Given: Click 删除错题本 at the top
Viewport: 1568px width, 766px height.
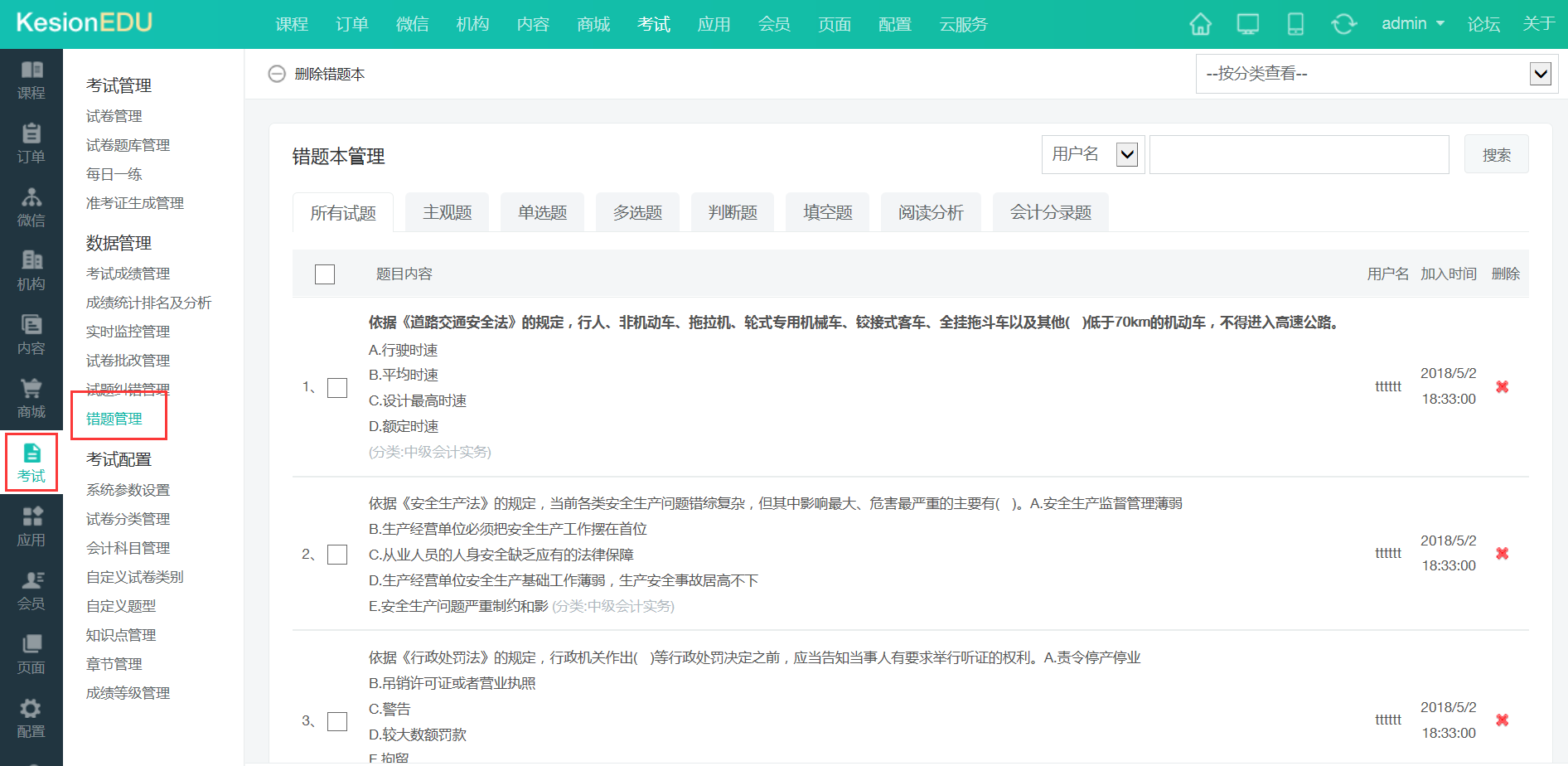Looking at the screenshot, I should point(327,74).
